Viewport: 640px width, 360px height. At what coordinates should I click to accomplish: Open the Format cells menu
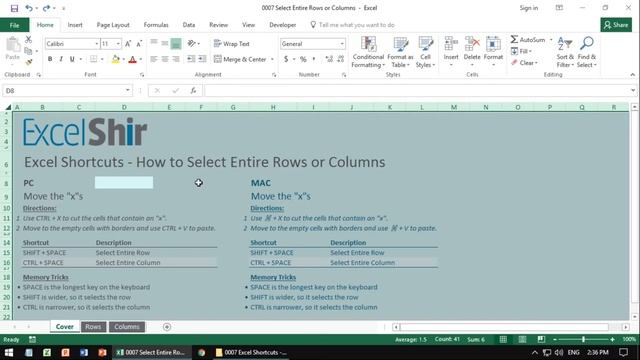493,52
